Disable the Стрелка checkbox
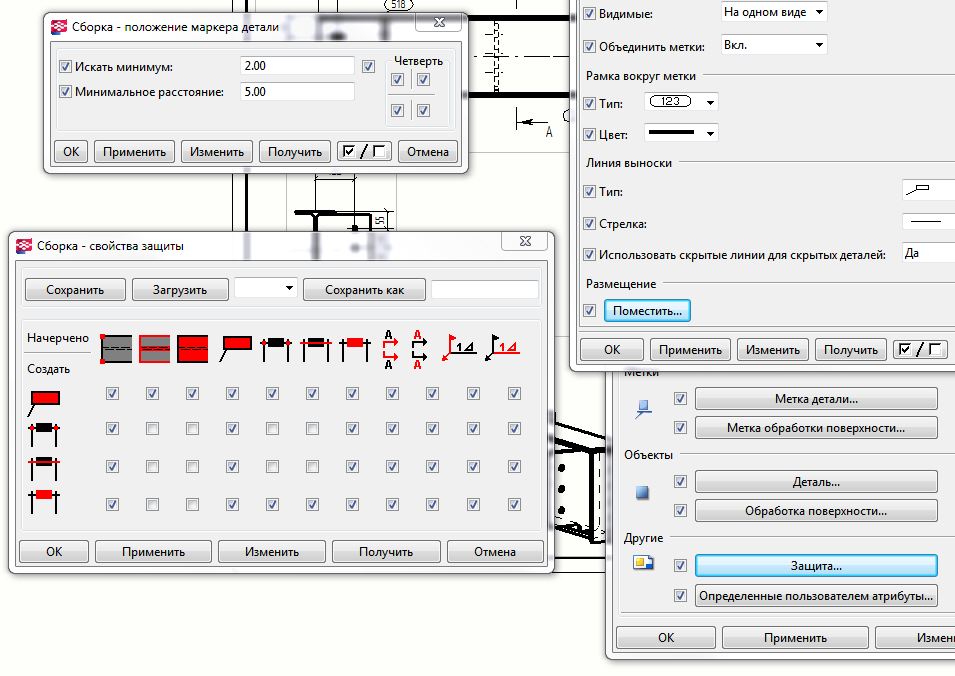This screenshot has width=955, height=676. 589,224
